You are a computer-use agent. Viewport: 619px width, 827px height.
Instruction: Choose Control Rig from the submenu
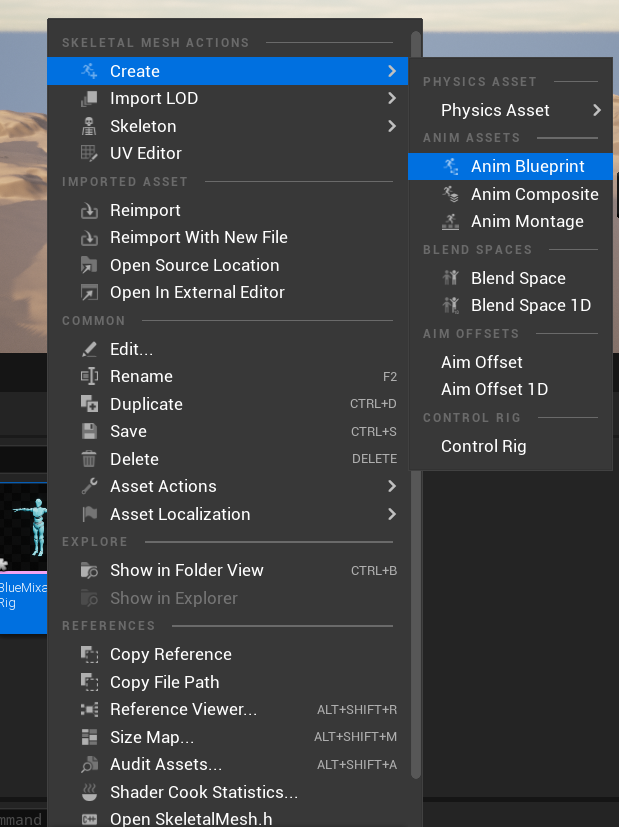point(510,446)
